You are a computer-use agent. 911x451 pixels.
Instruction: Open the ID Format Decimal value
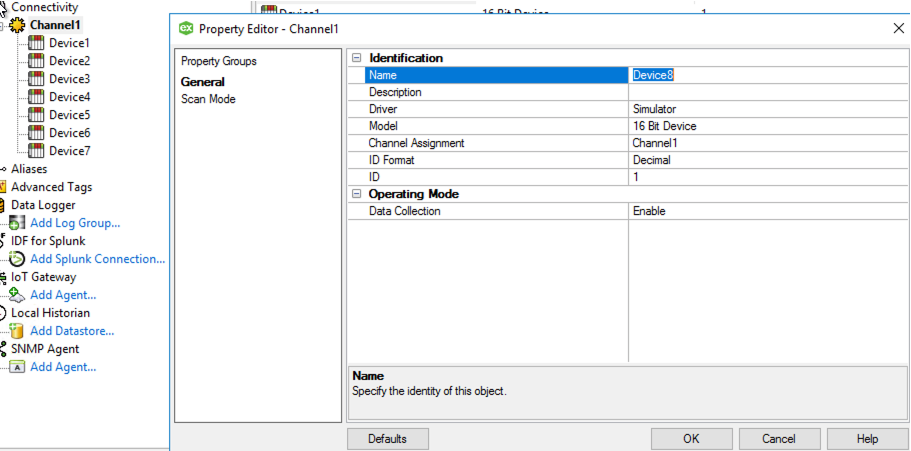pyautogui.click(x=769, y=160)
